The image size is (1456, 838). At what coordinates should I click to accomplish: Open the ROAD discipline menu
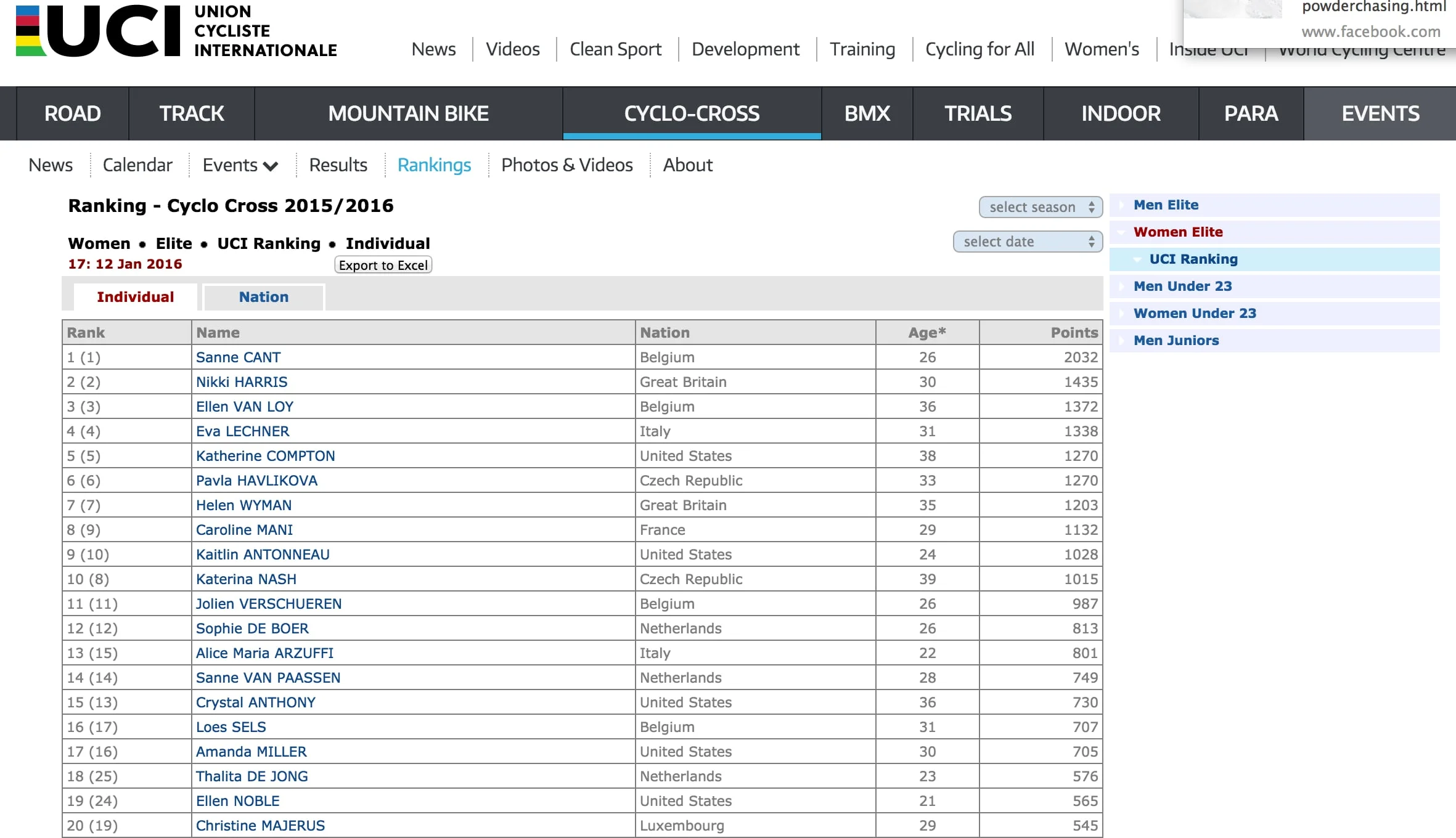pyautogui.click(x=72, y=114)
